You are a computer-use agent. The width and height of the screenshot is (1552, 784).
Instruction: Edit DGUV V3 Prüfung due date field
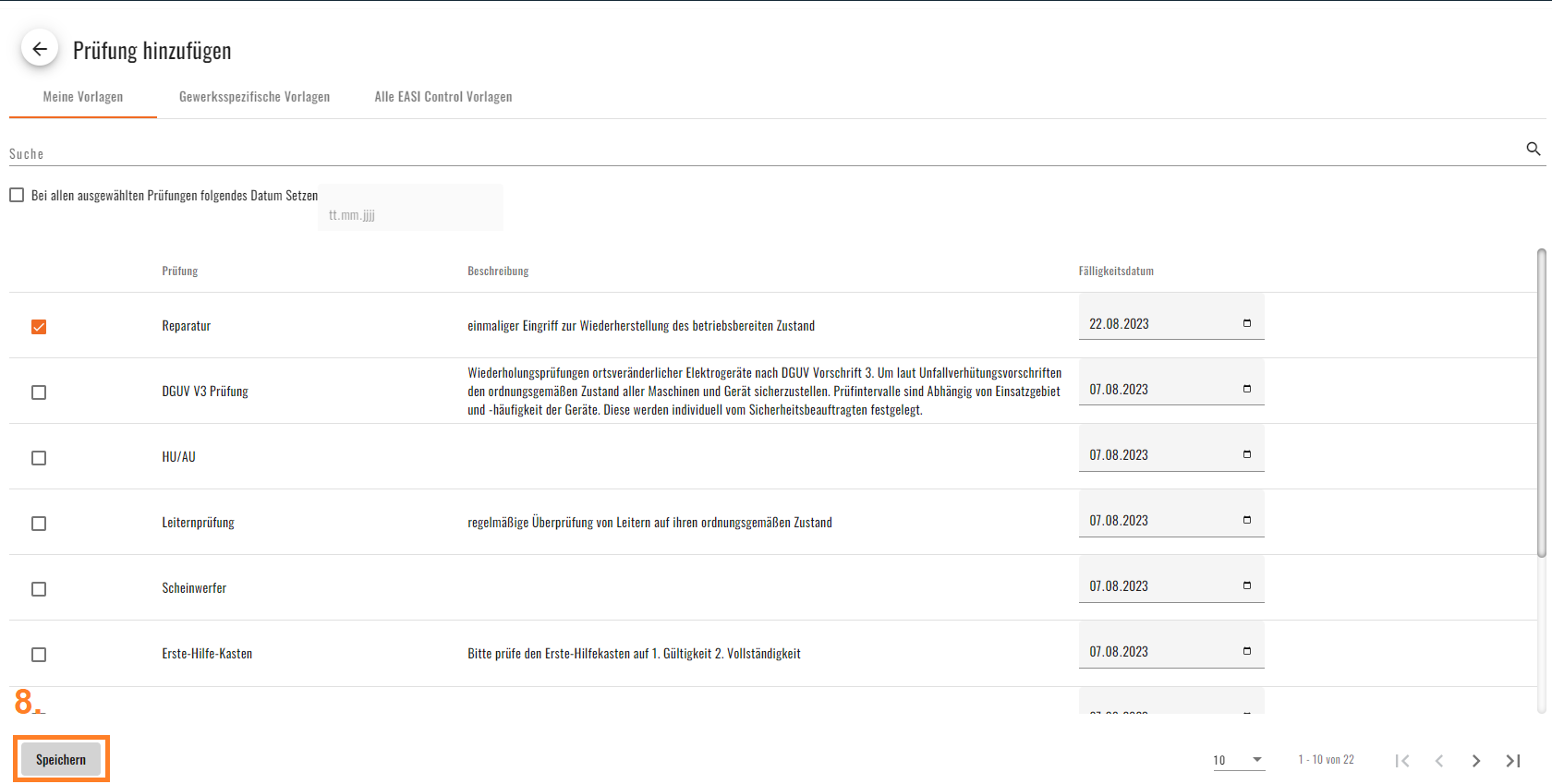pyautogui.click(x=1171, y=382)
